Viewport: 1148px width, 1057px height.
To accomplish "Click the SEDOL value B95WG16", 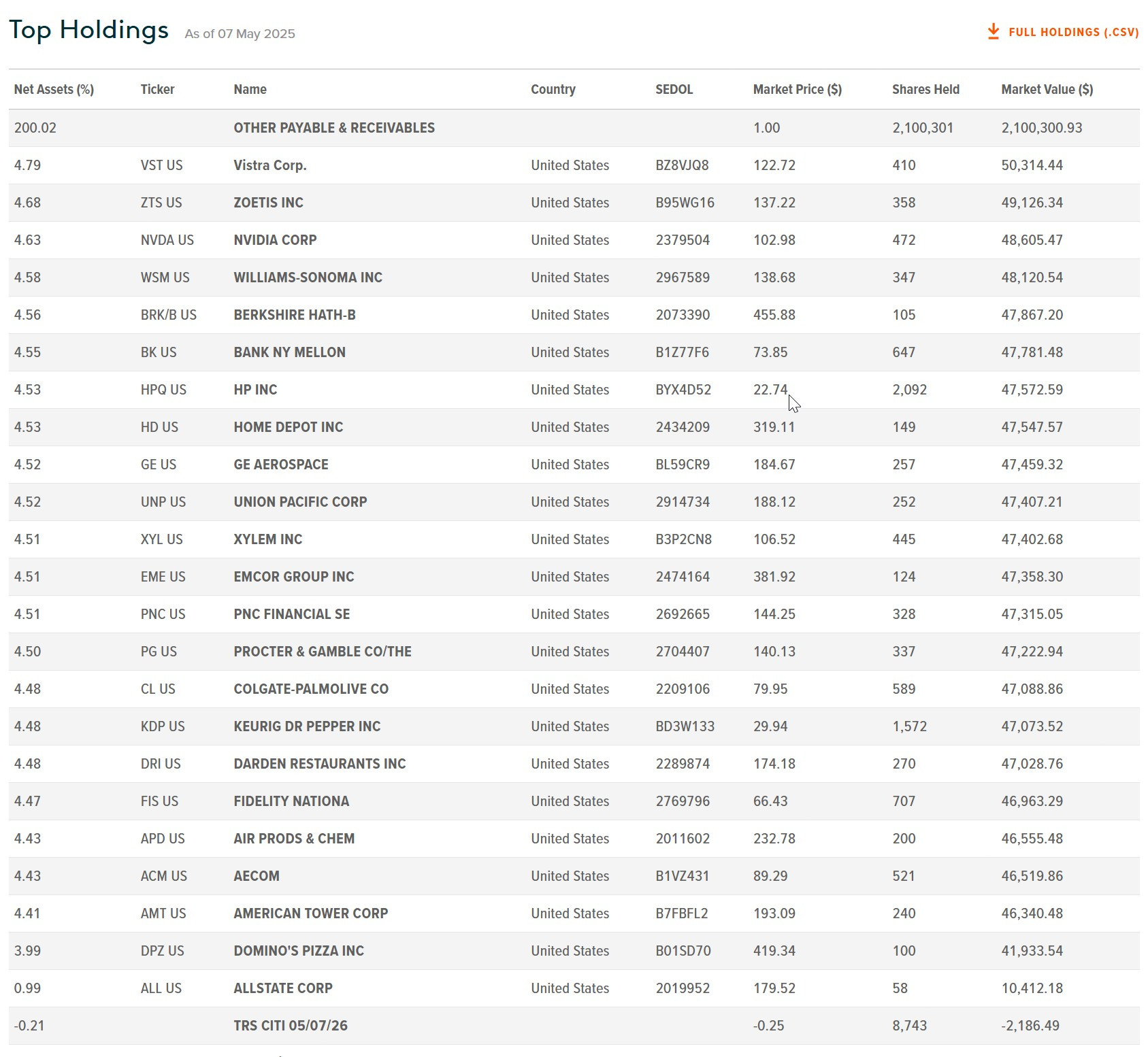I will [685, 203].
